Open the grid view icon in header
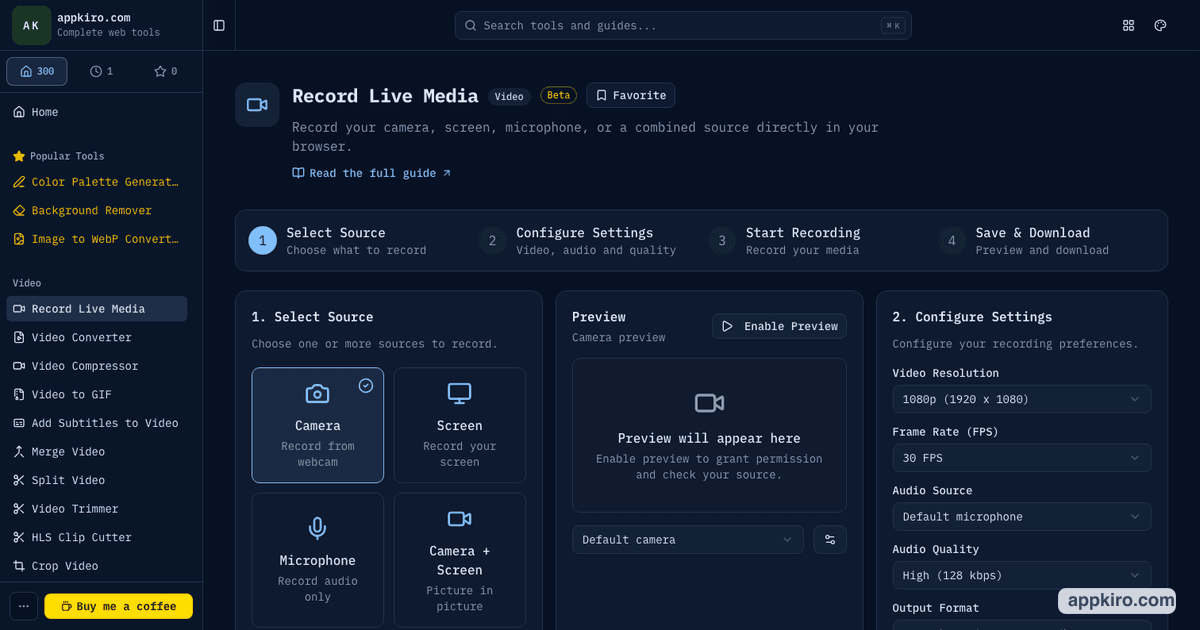This screenshot has height=630, width=1200. coord(1129,25)
